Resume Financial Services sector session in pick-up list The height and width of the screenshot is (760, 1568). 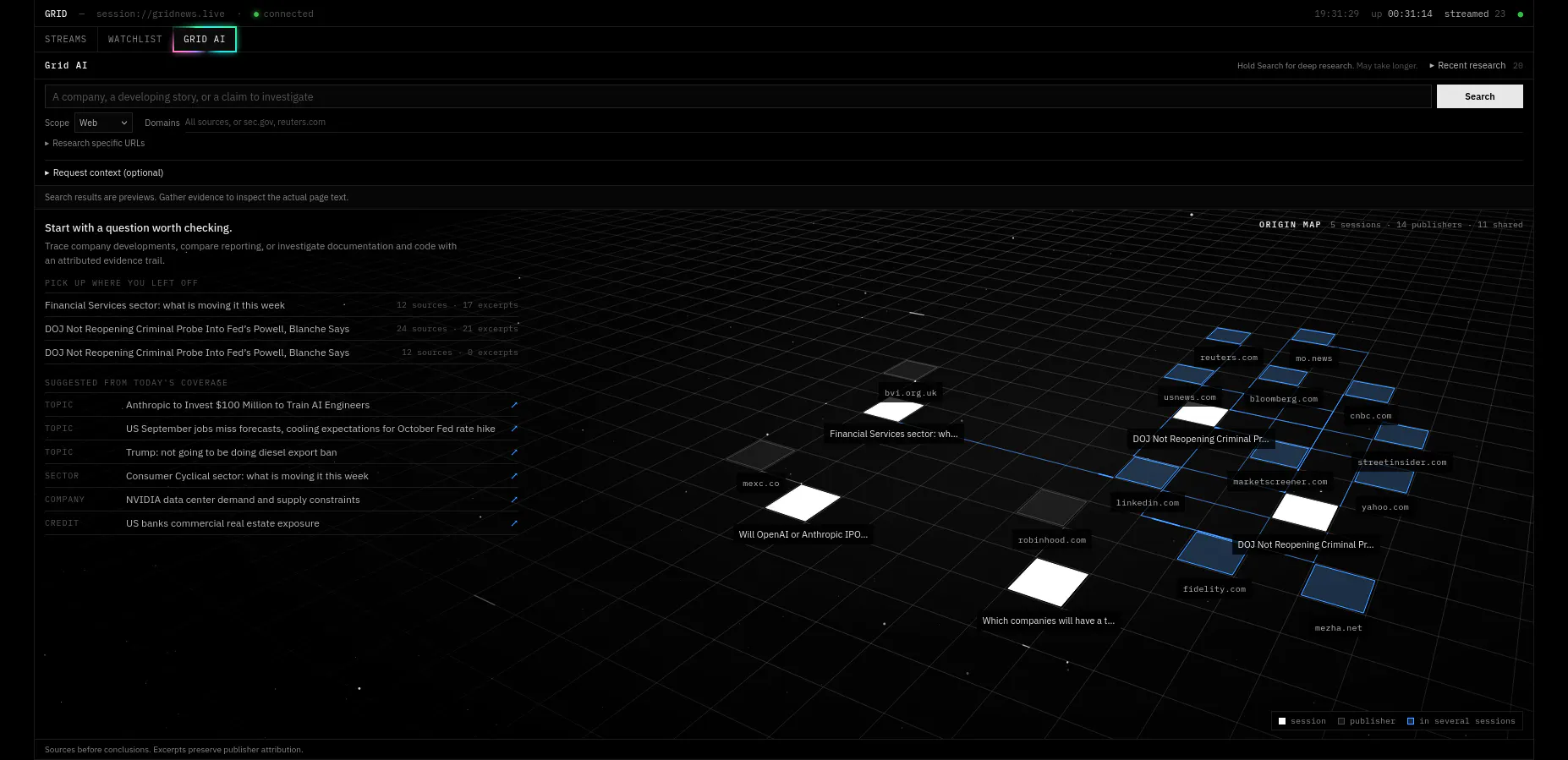[x=282, y=305]
